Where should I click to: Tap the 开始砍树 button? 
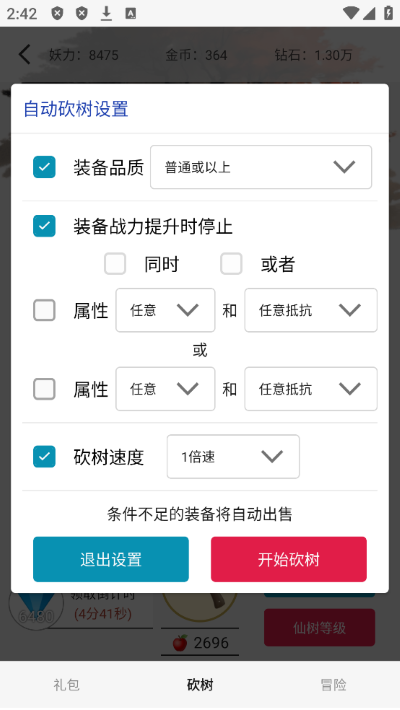click(289, 559)
